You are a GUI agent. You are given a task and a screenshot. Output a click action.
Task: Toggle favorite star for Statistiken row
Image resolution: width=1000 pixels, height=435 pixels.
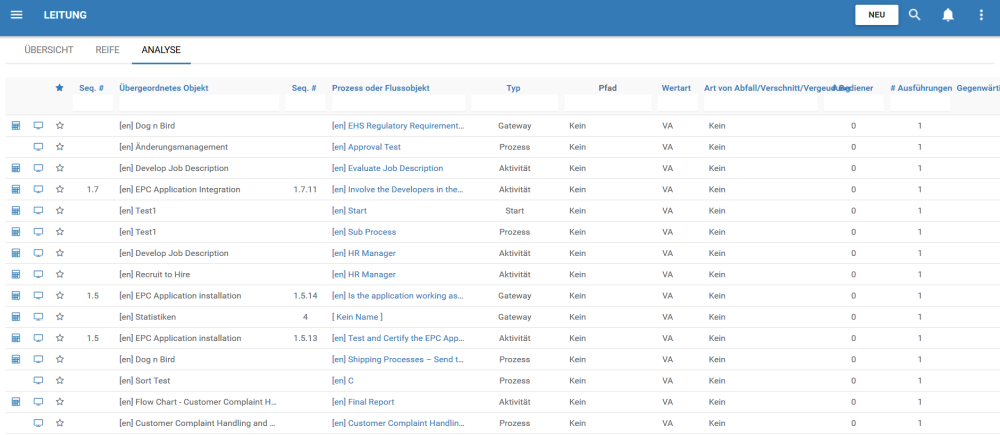pos(60,317)
